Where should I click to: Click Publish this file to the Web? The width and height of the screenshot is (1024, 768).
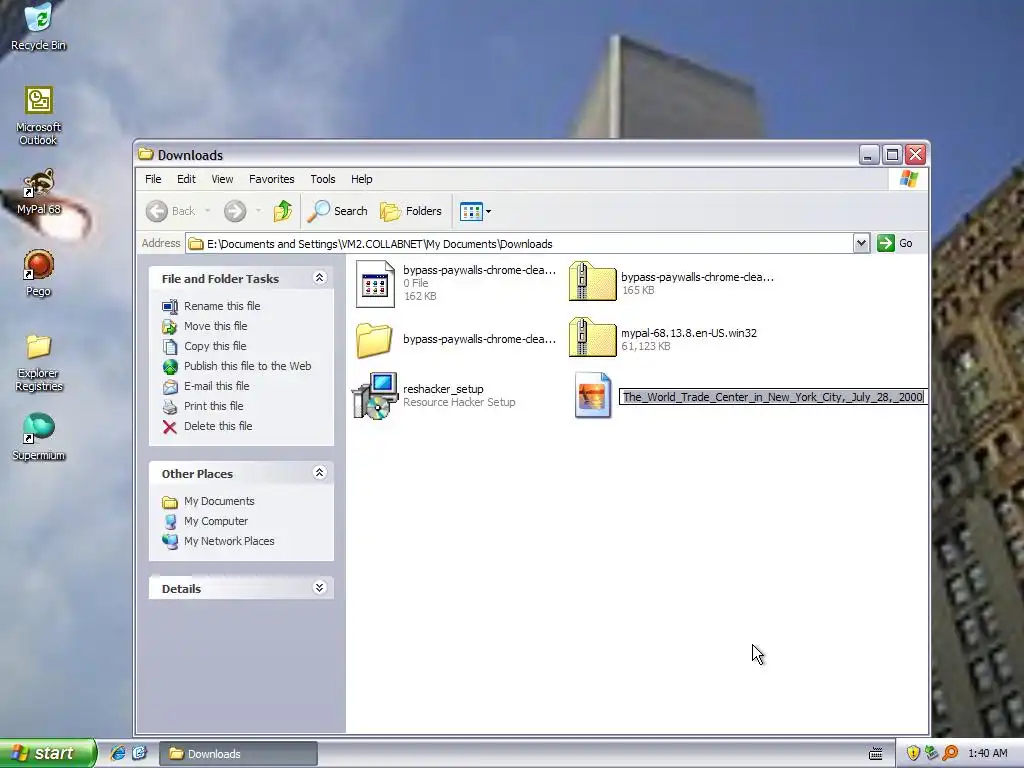coord(248,366)
